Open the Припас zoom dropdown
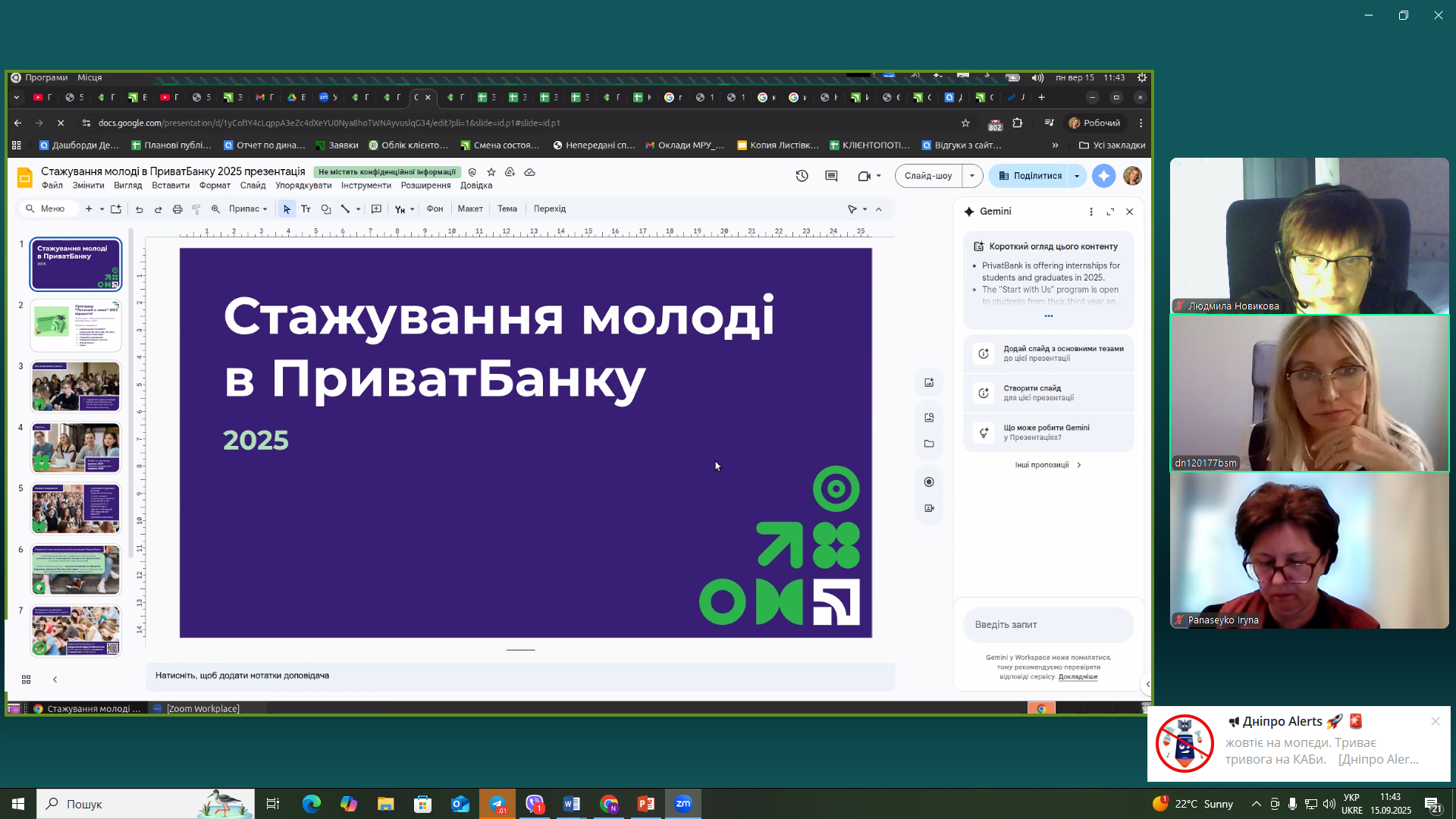 tap(248, 209)
